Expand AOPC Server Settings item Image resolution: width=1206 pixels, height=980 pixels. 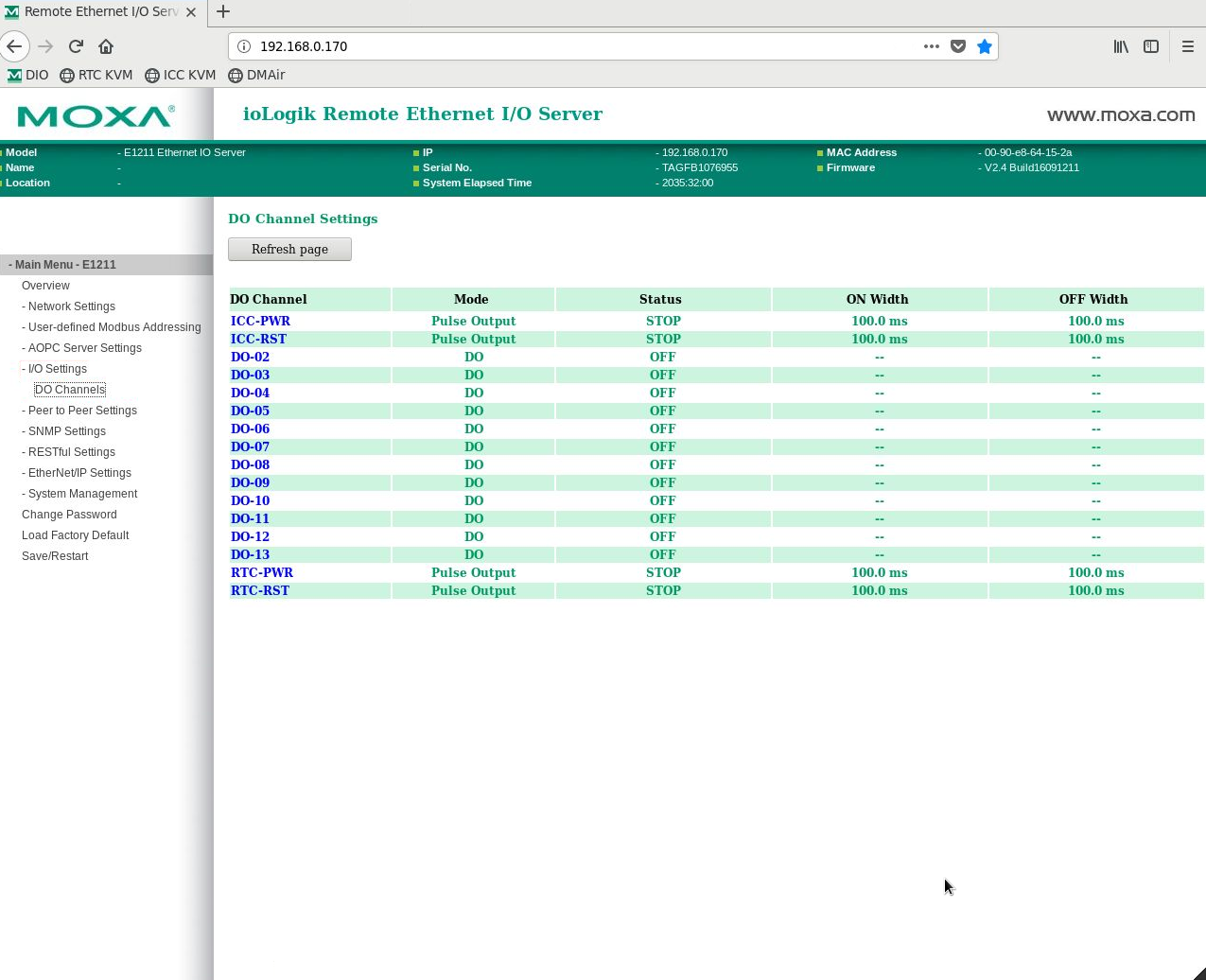point(84,348)
